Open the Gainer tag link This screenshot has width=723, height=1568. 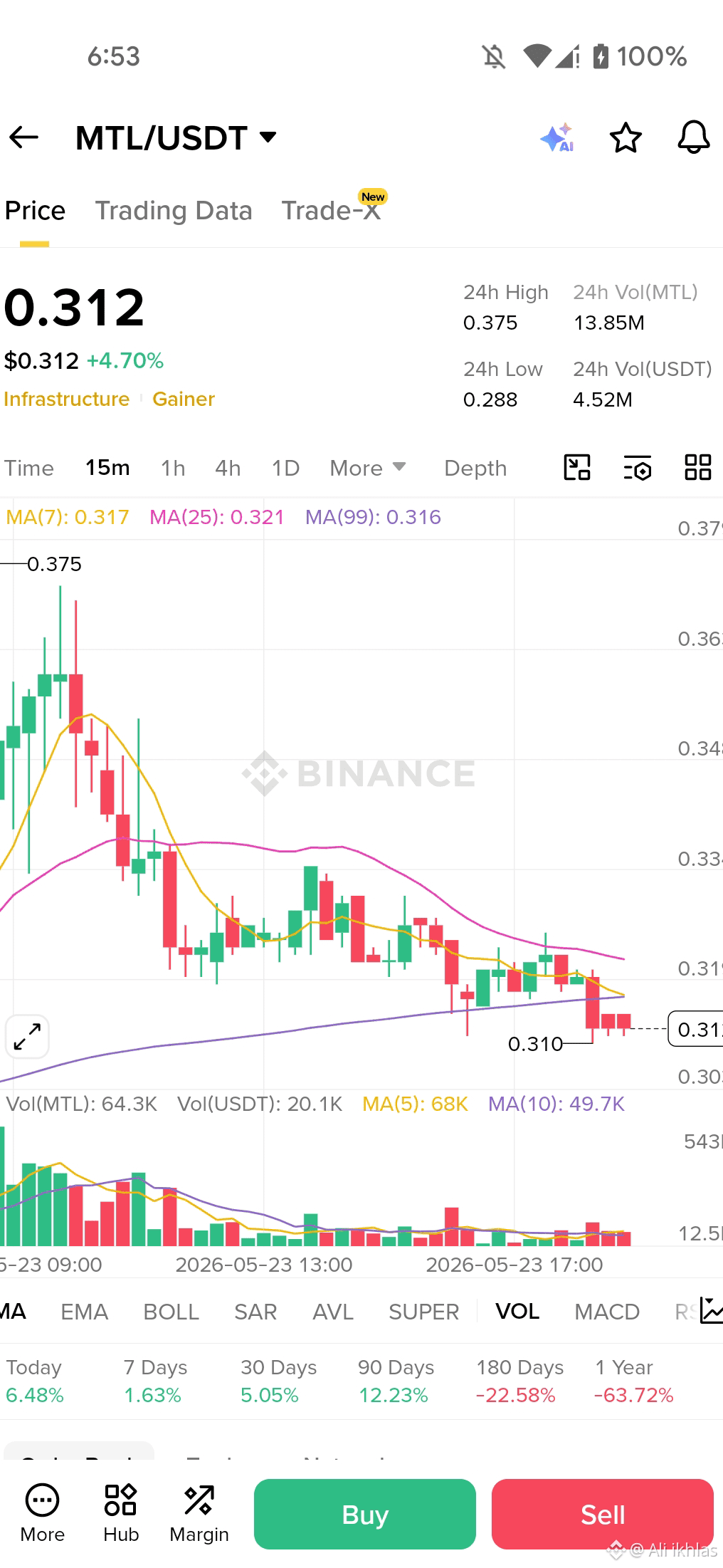[x=184, y=399]
